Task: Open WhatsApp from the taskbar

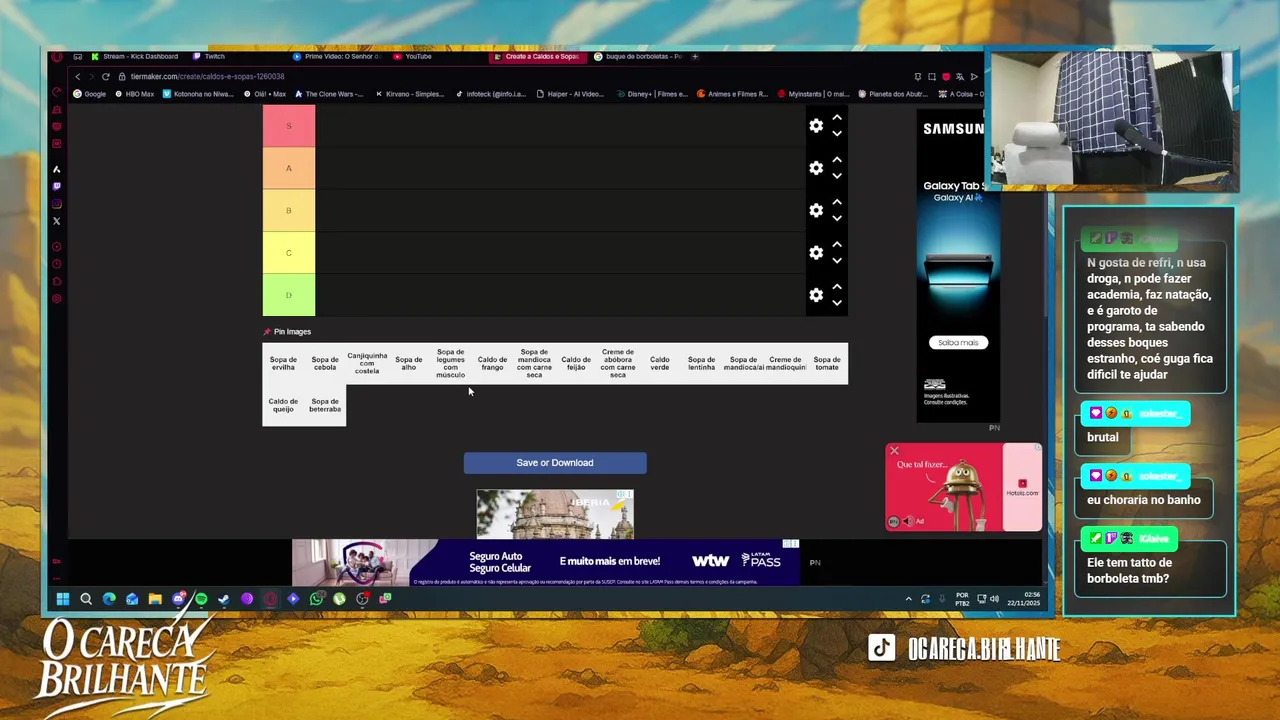Action: coord(316,599)
